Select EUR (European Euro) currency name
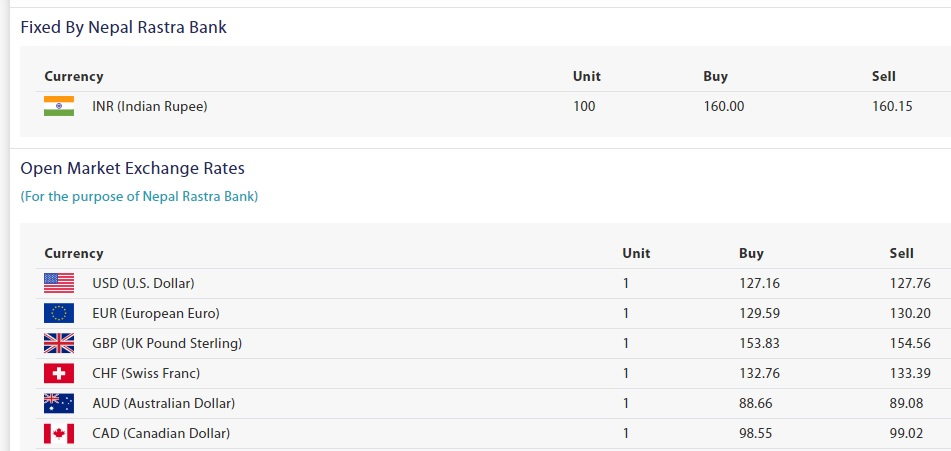 pyautogui.click(x=155, y=313)
